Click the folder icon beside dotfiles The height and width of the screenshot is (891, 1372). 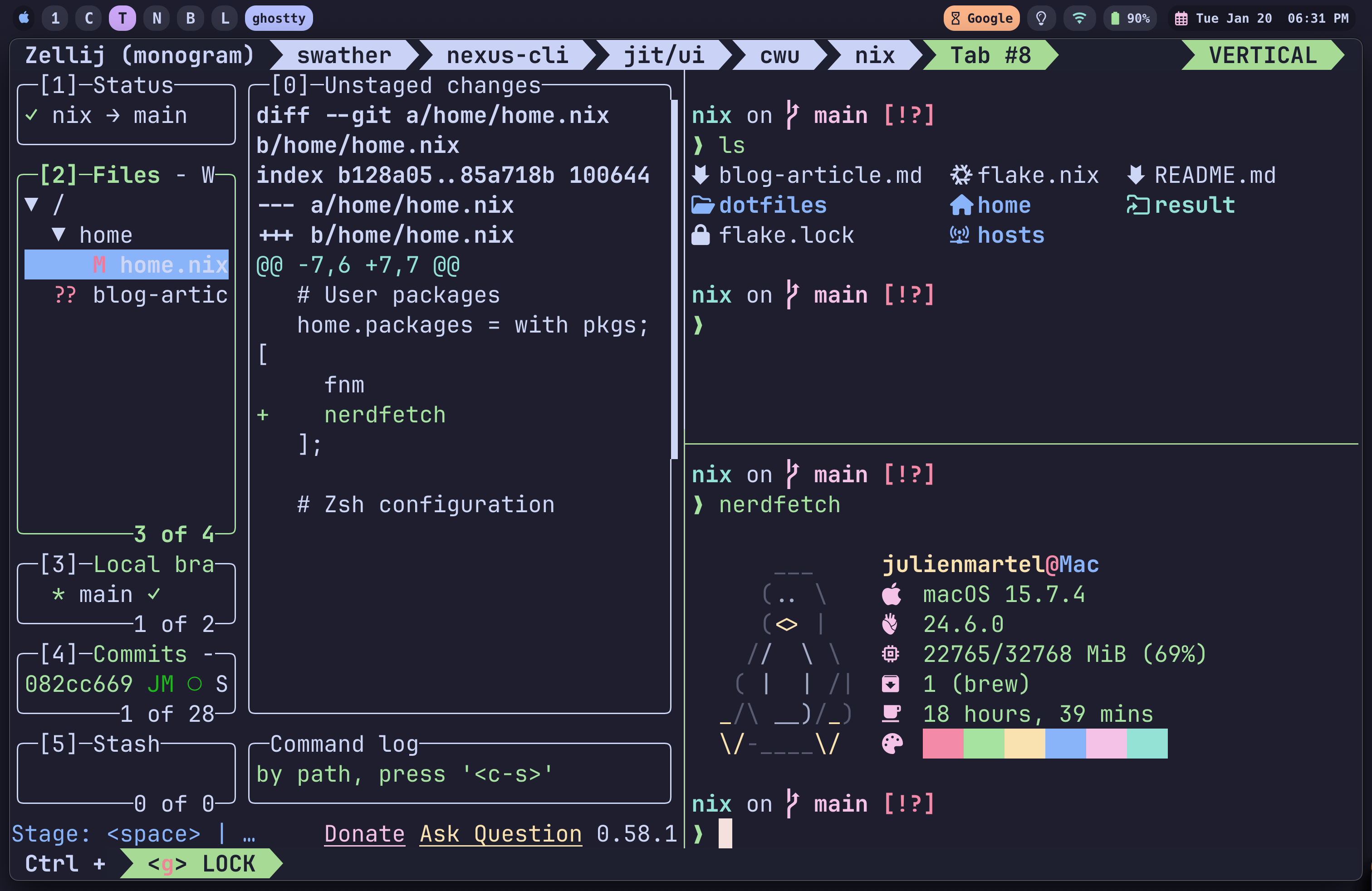click(x=703, y=205)
